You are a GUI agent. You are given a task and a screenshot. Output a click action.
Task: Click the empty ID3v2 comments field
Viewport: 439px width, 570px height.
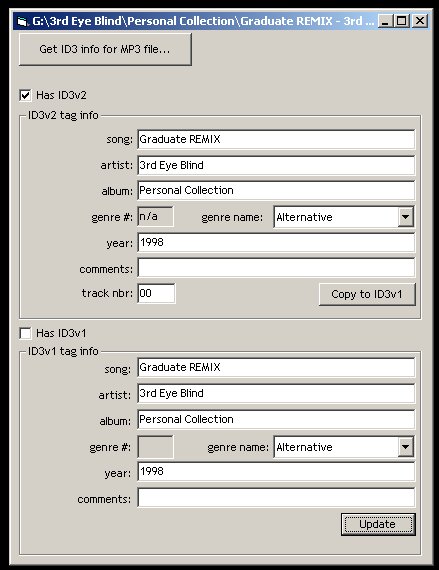pos(276,268)
